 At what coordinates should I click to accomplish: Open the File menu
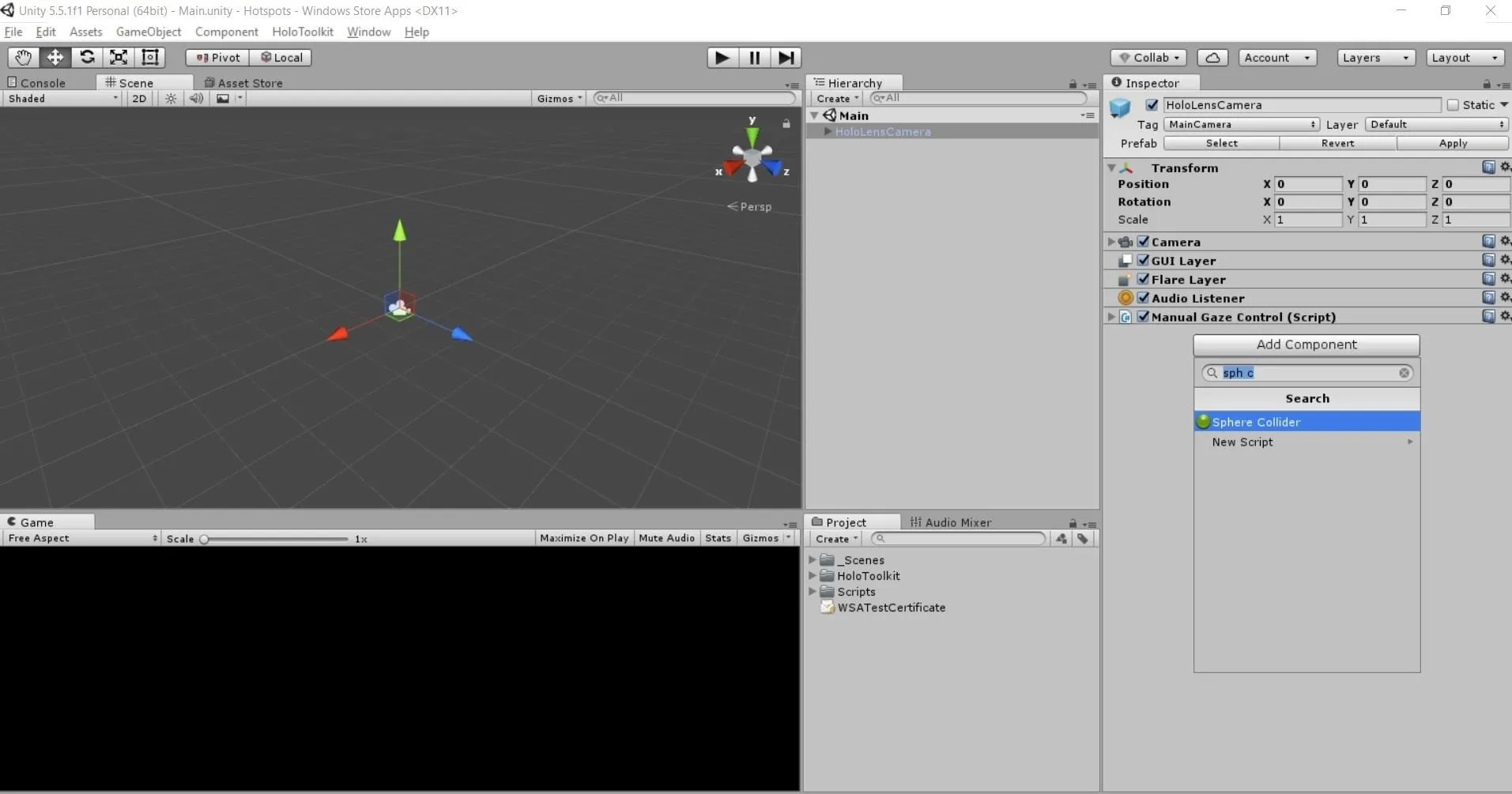pyautogui.click(x=13, y=32)
